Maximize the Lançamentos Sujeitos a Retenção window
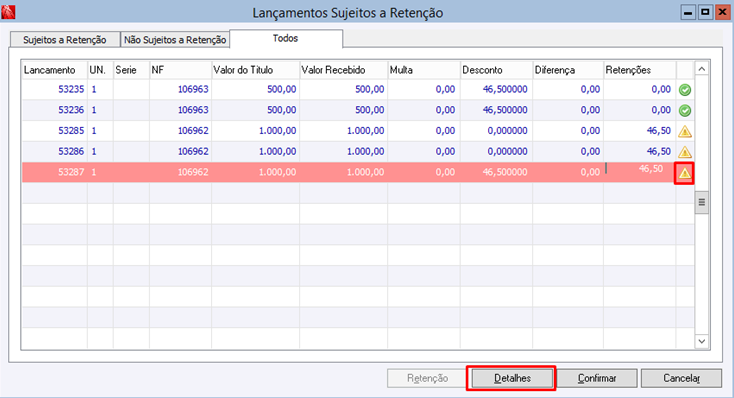The height and width of the screenshot is (398, 734). (x=705, y=12)
